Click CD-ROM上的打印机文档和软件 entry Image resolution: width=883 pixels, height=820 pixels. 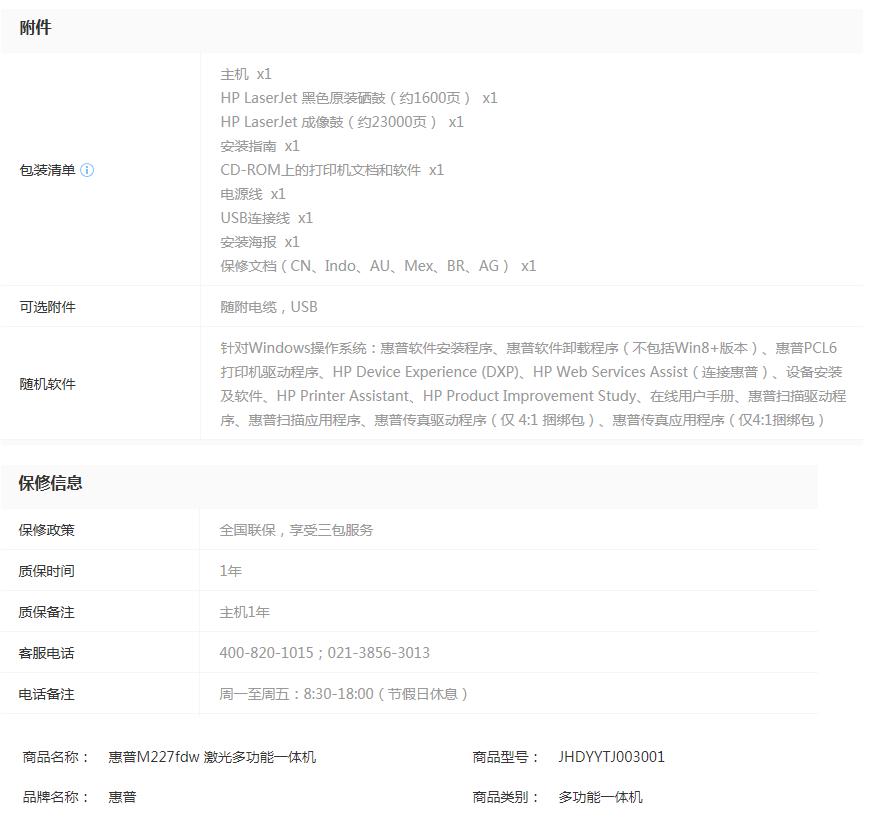click(332, 170)
